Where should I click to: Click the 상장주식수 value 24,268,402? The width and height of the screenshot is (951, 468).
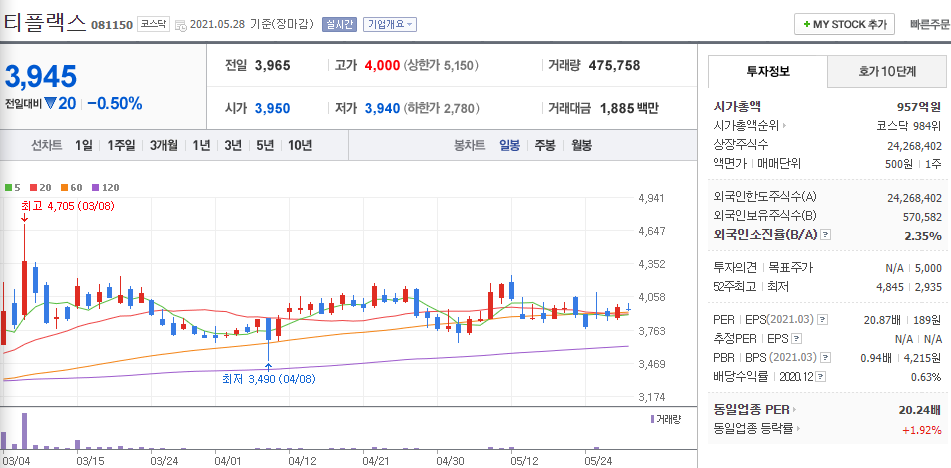point(915,145)
